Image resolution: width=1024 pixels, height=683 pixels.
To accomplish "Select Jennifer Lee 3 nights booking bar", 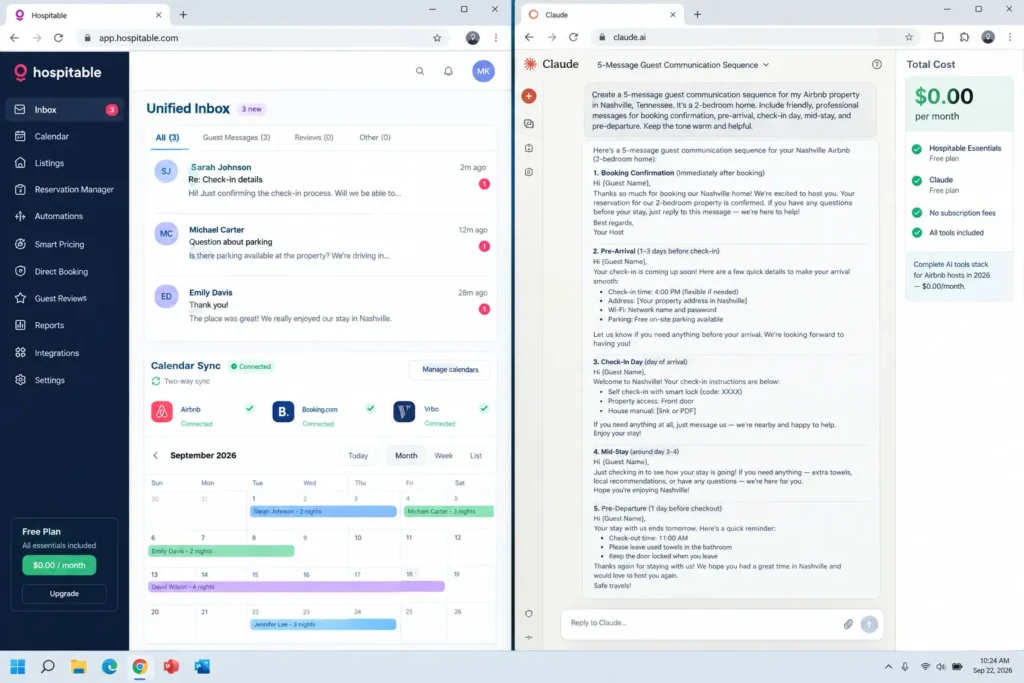I will tap(323, 624).
